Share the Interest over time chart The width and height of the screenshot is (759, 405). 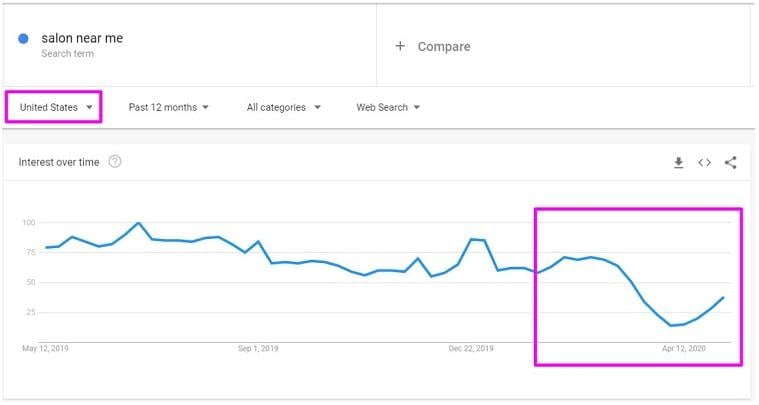click(x=730, y=163)
